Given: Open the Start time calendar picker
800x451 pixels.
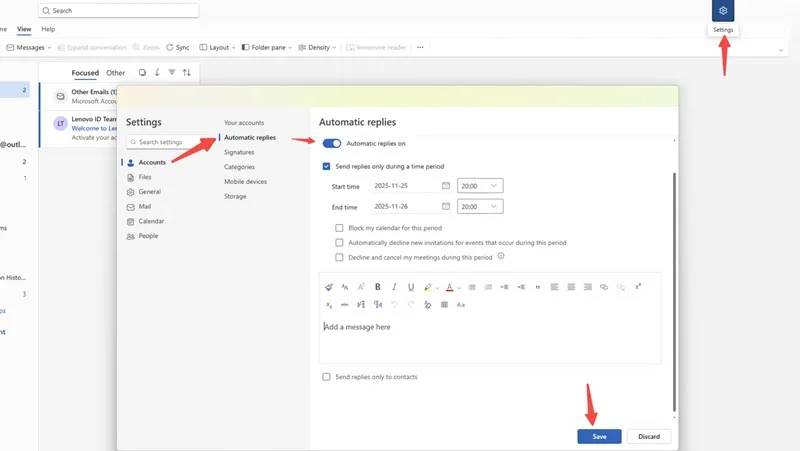Looking at the screenshot, I should (445, 186).
